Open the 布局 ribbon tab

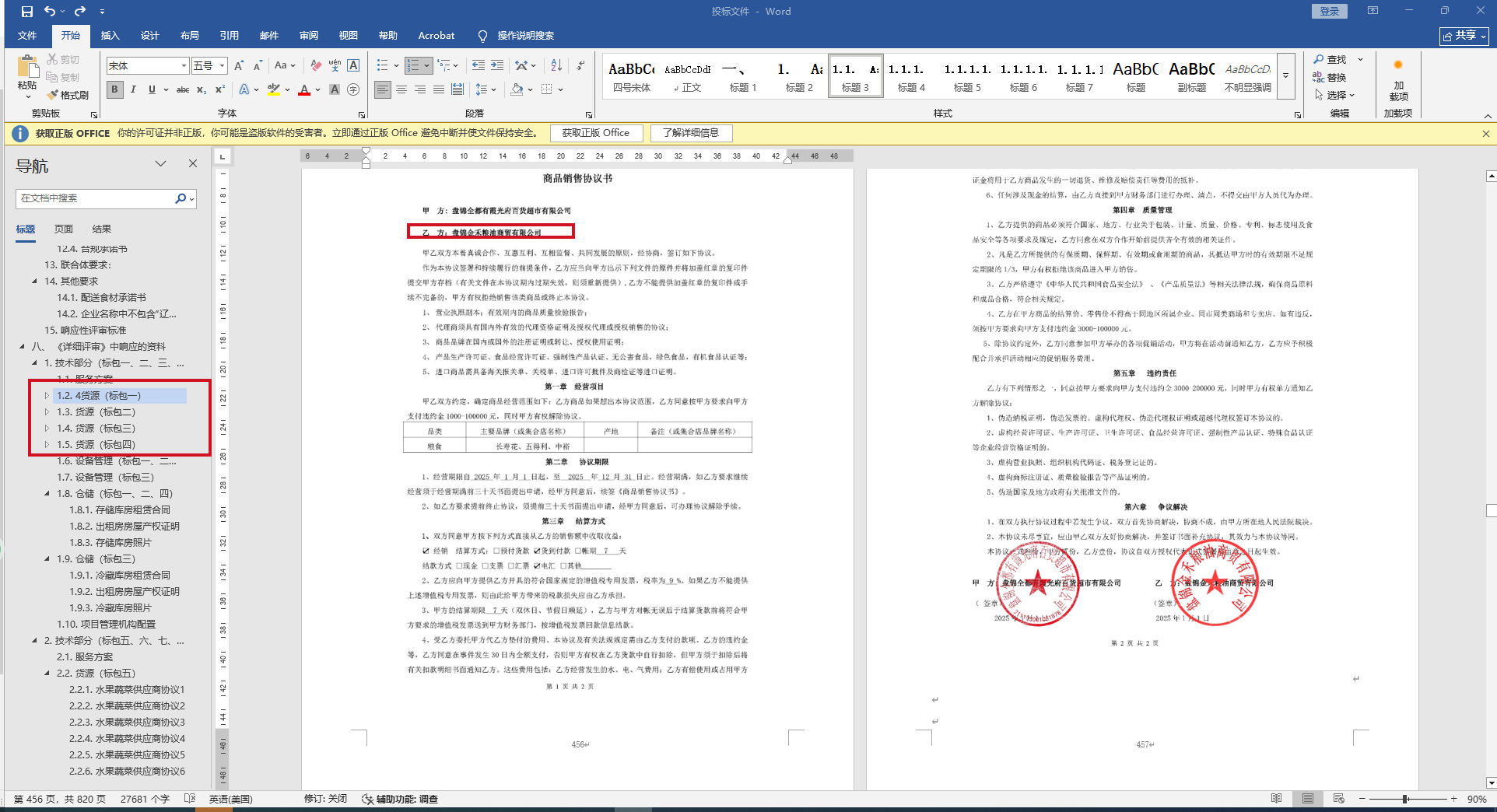[190, 36]
